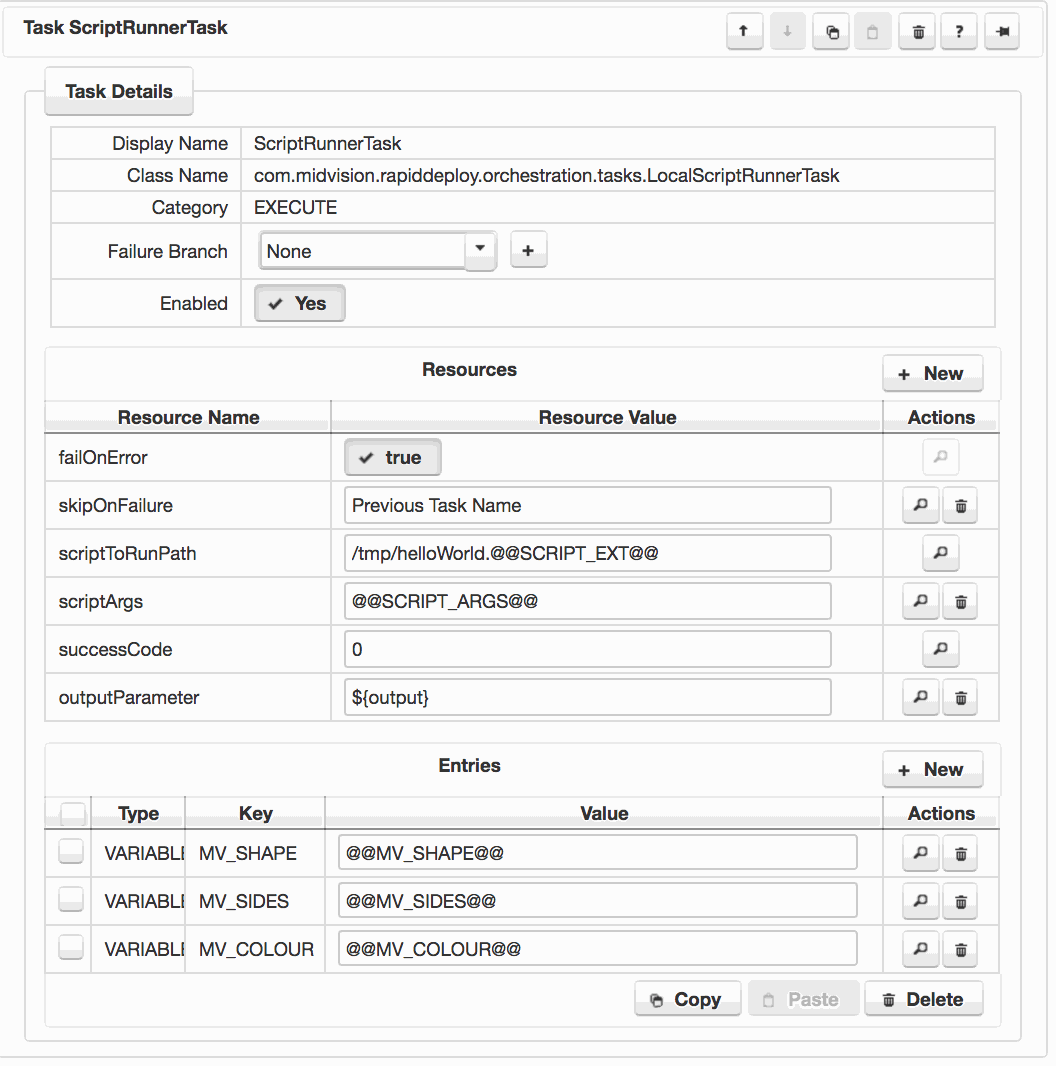Check the MV_SIDES entry checkbox
Image resolution: width=1056 pixels, height=1066 pixels.
(x=71, y=899)
